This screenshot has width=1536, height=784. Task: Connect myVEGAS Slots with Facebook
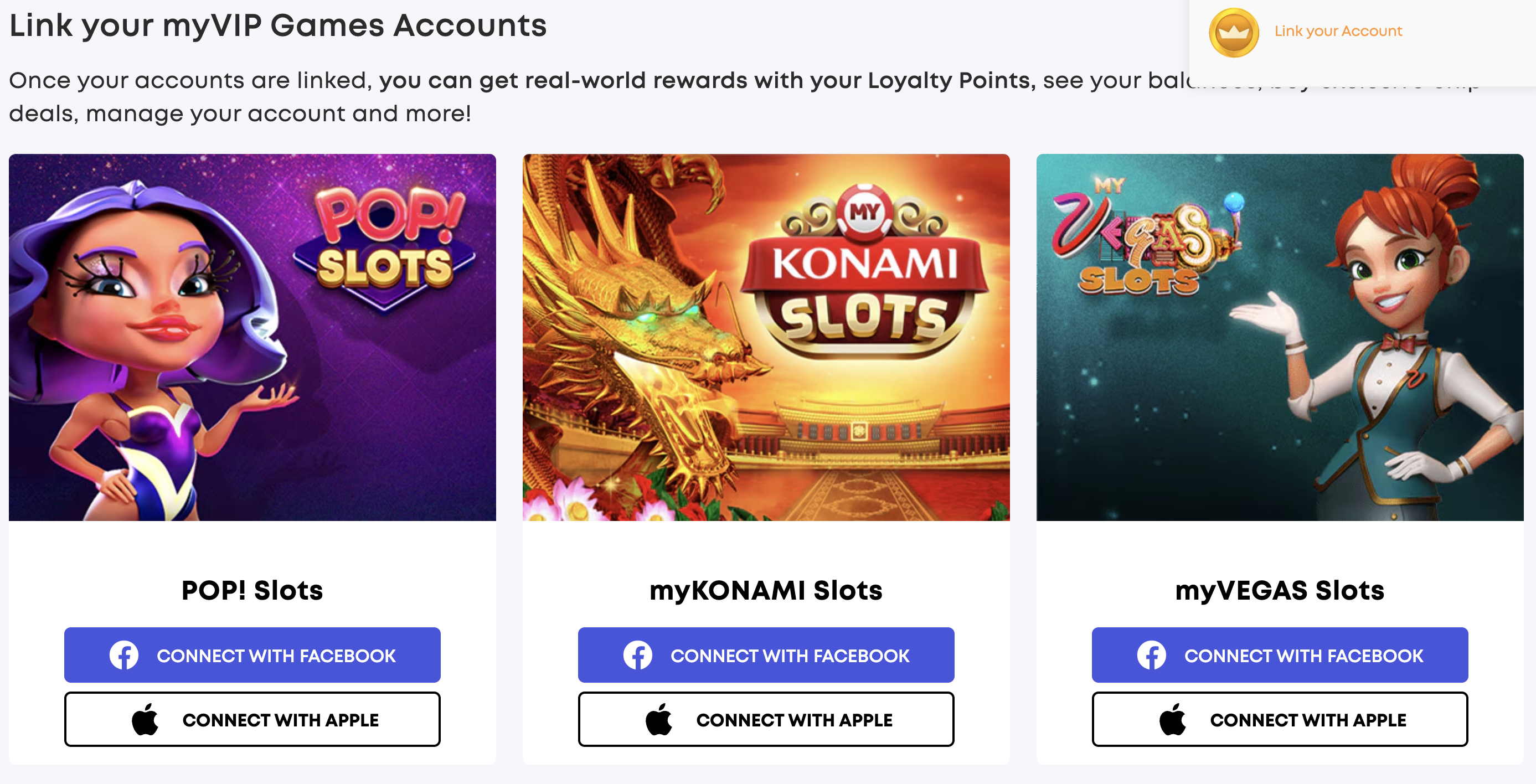point(1280,654)
